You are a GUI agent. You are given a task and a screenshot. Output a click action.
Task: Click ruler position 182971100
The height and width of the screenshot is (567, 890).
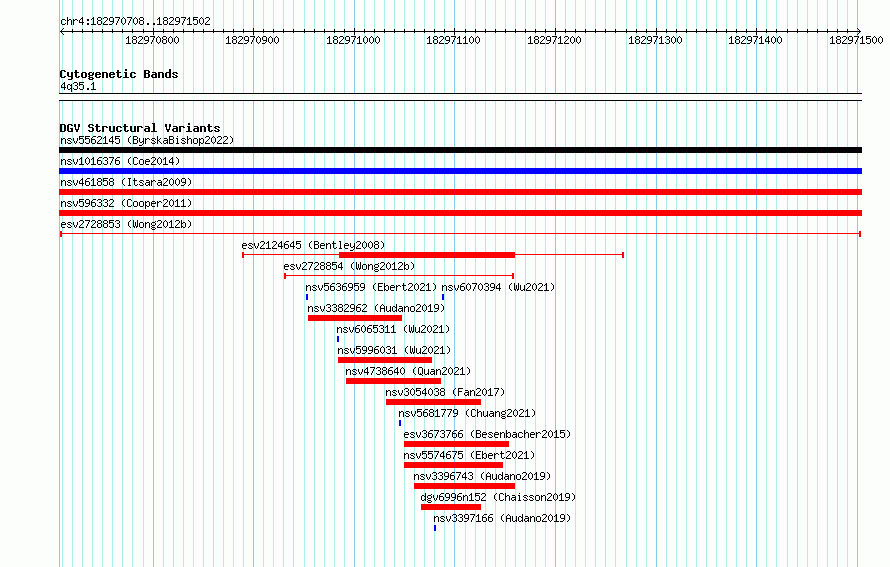point(454,40)
